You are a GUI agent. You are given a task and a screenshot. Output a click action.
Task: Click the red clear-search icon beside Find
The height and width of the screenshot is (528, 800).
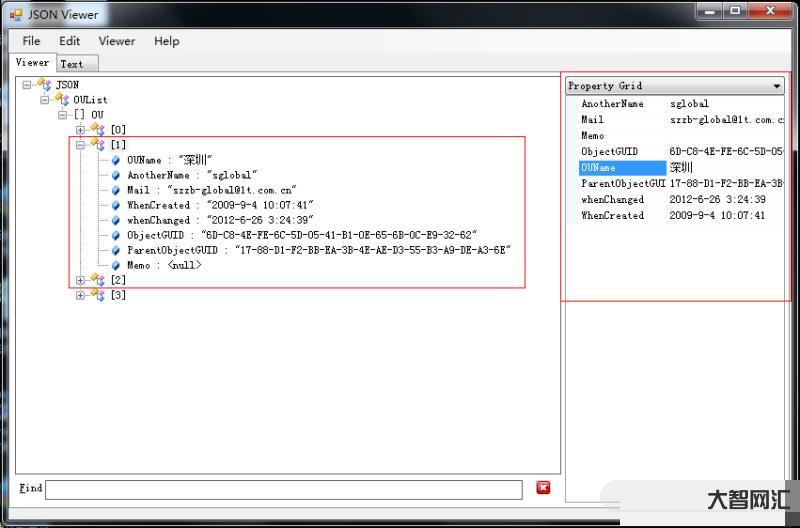(543, 488)
